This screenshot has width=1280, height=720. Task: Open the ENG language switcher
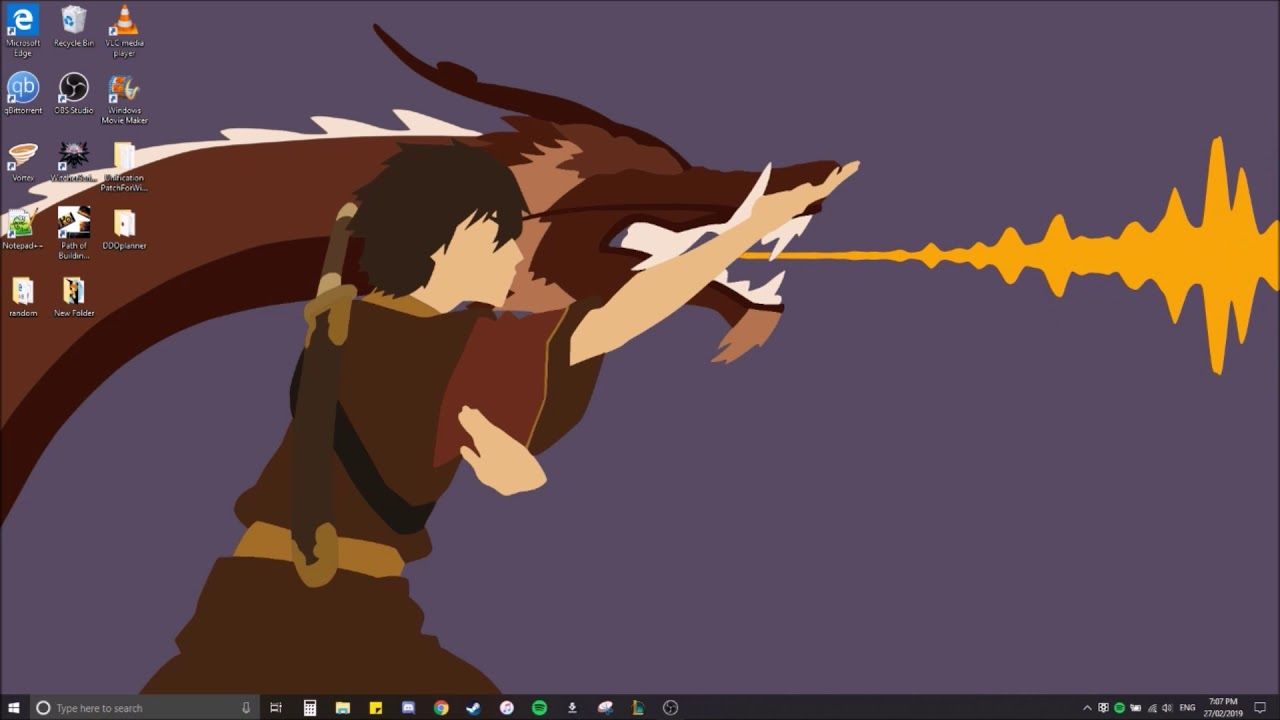click(x=1188, y=707)
